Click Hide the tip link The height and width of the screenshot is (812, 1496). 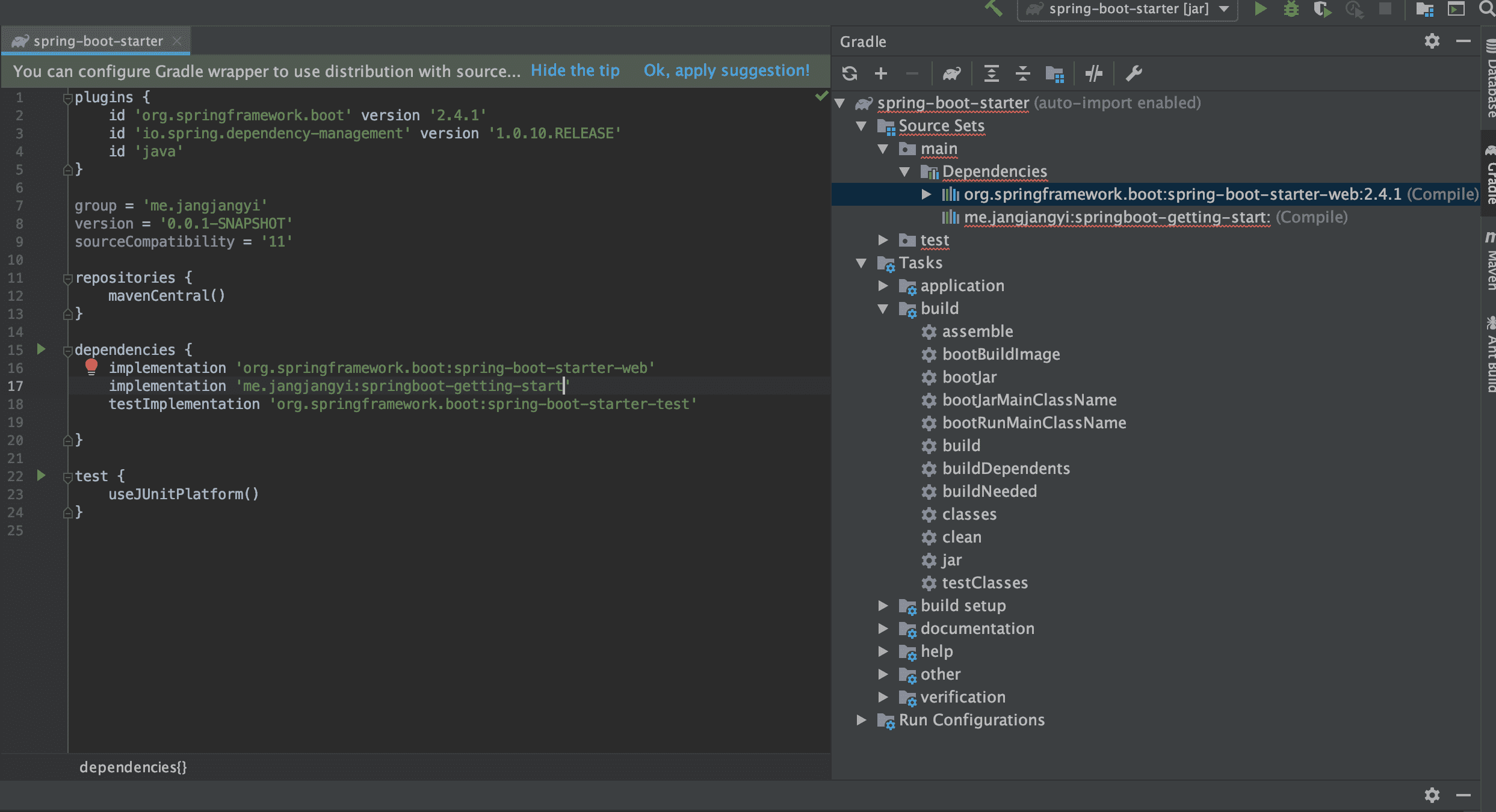click(575, 70)
